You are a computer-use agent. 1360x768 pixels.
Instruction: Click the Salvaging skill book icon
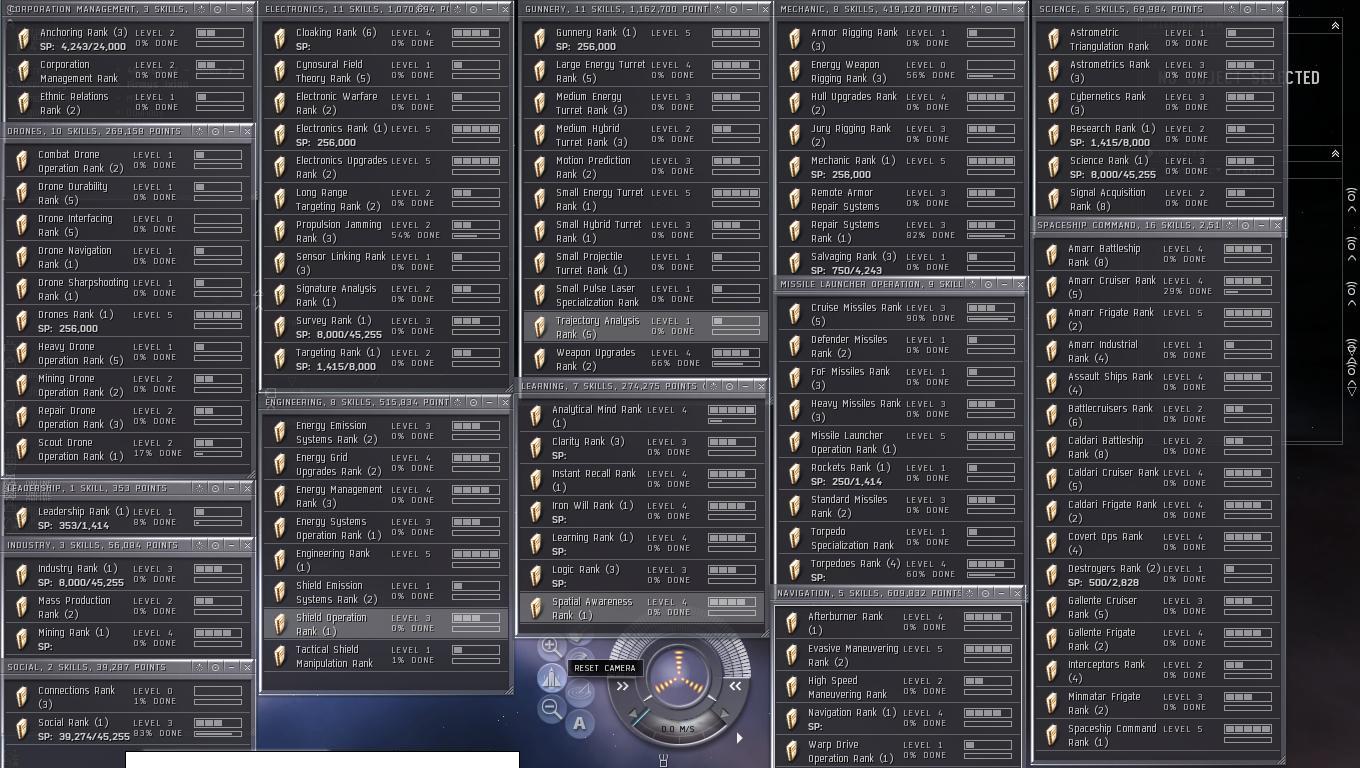click(794, 263)
